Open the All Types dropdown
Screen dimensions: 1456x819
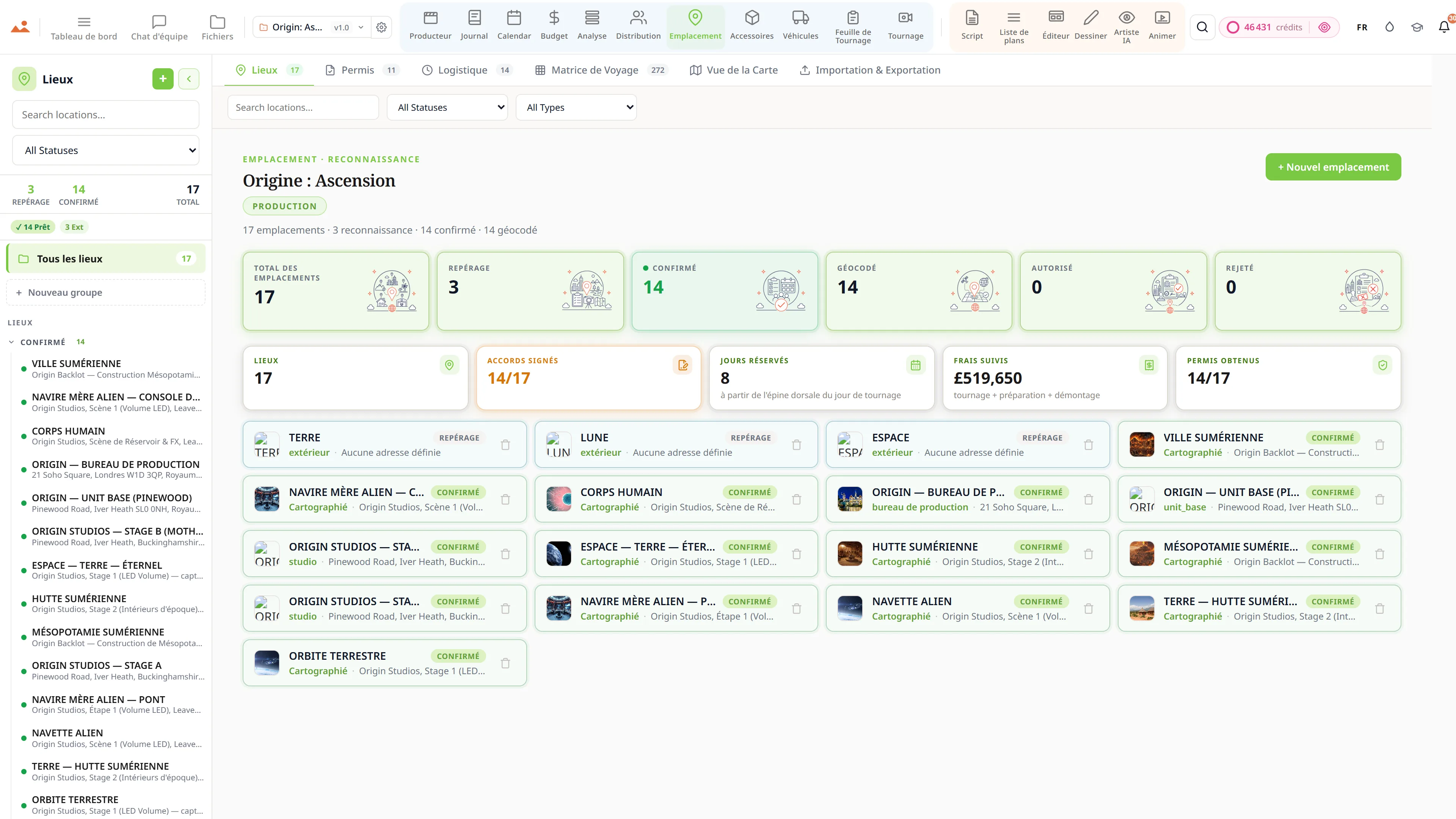(576, 107)
